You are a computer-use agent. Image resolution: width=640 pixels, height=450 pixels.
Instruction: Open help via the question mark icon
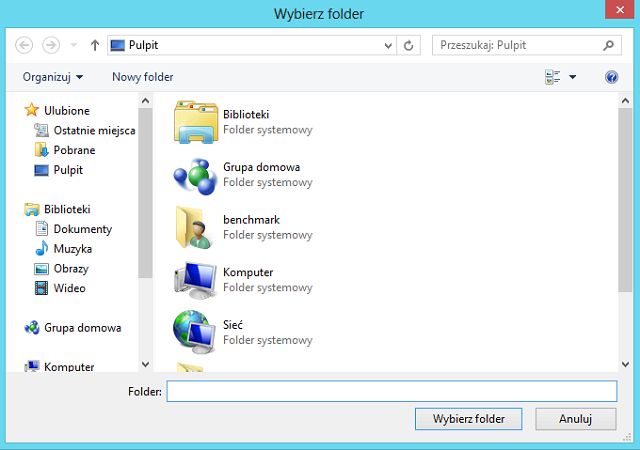[x=611, y=77]
